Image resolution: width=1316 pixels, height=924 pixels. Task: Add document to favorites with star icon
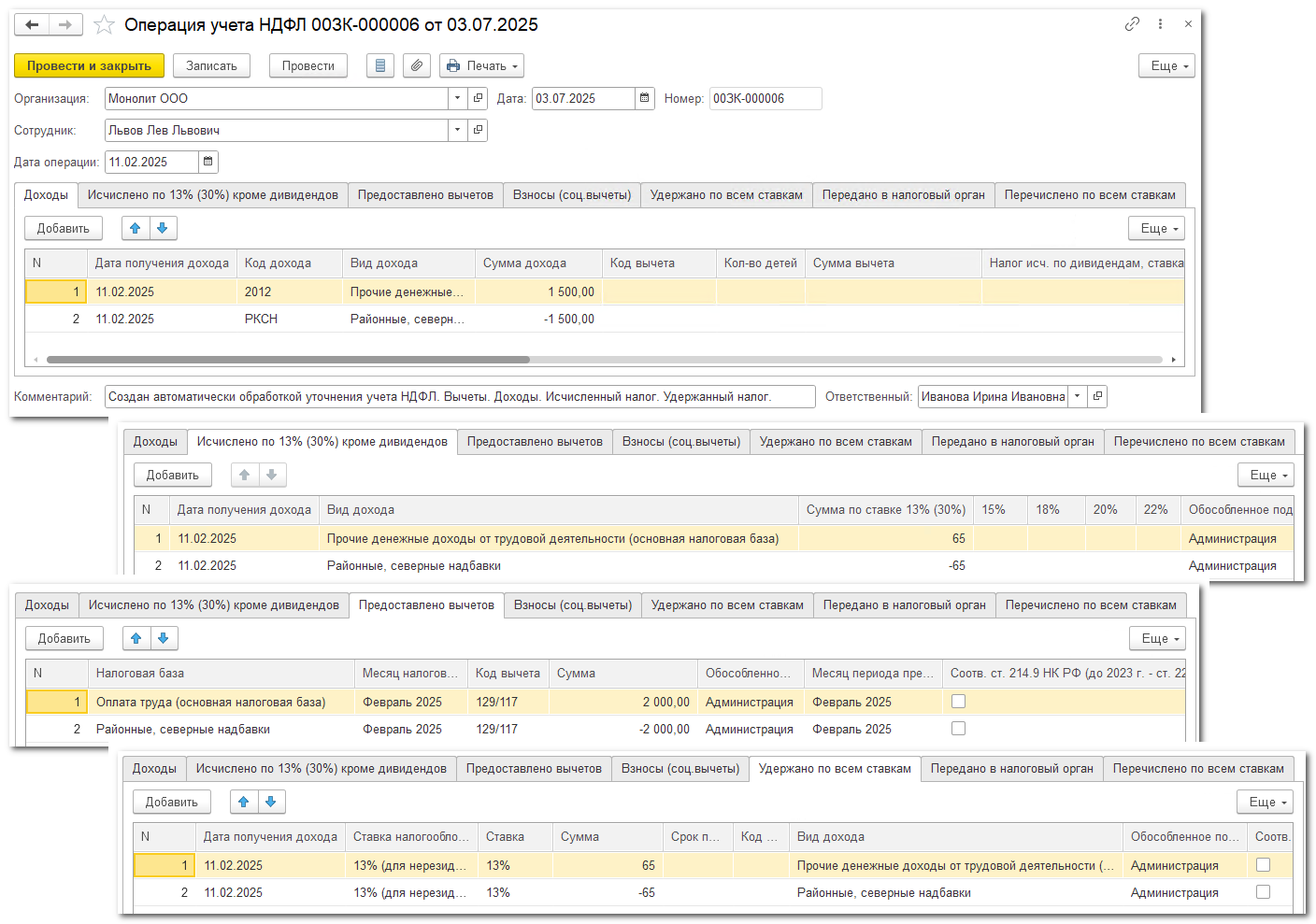(x=104, y=25)
